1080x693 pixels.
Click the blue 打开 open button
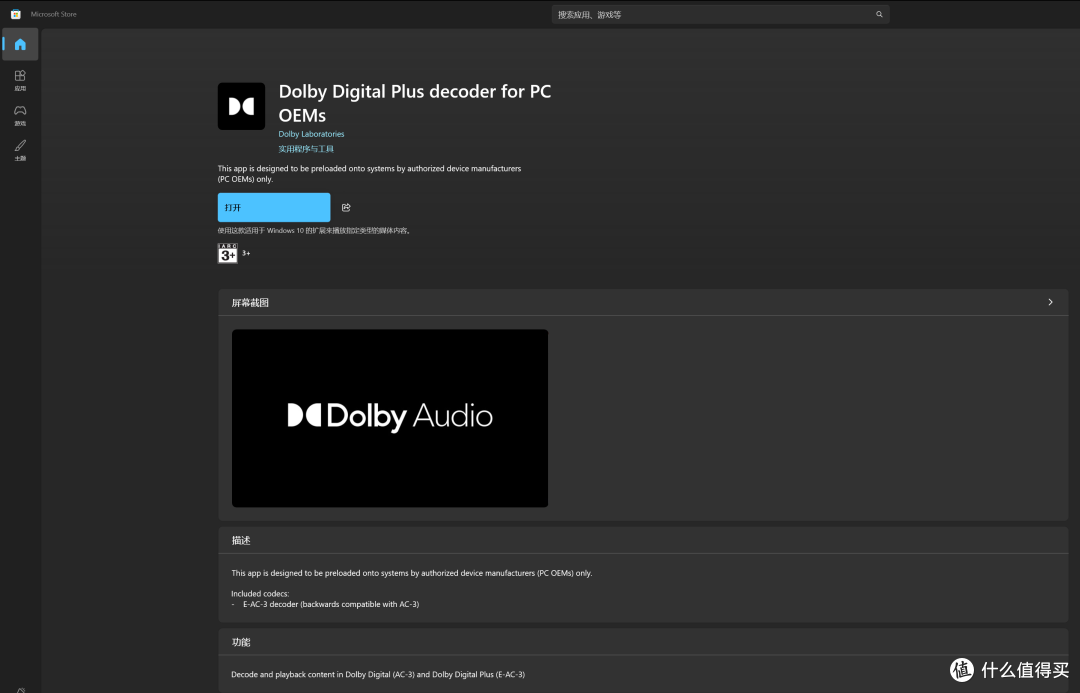pos(274,207)
